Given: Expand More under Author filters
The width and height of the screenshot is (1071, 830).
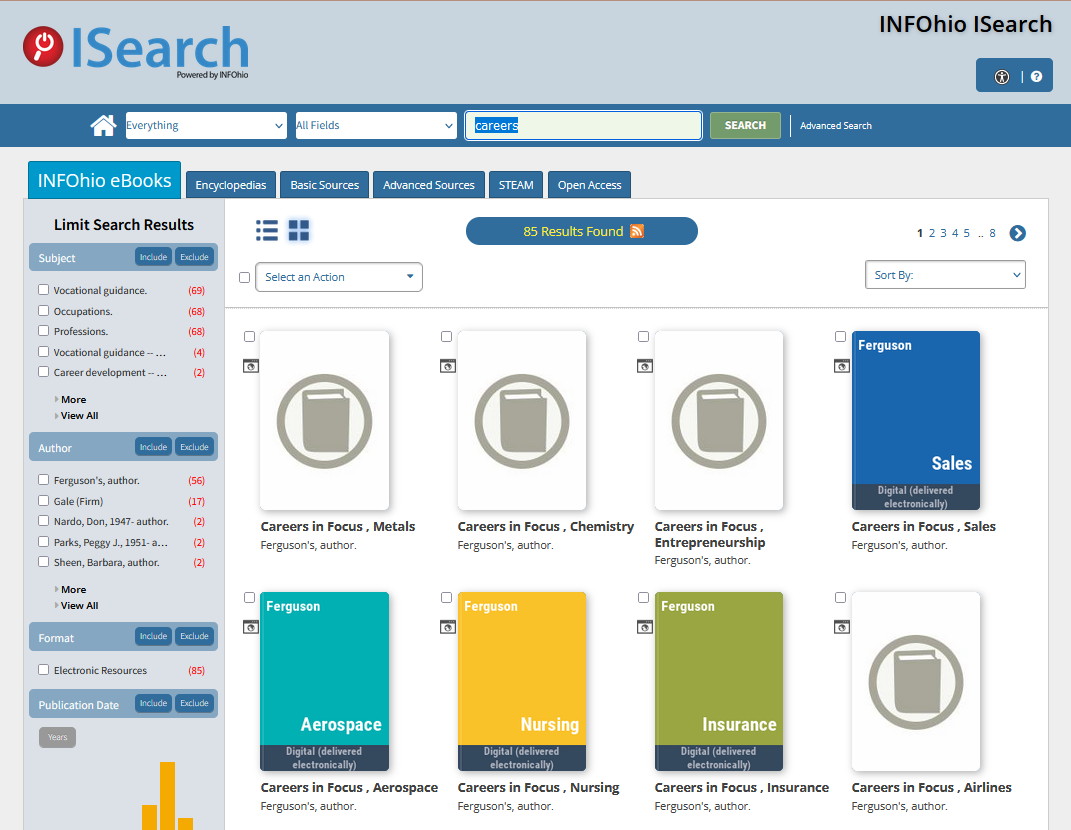Looking at the screenshot, I should pos(73,590).
